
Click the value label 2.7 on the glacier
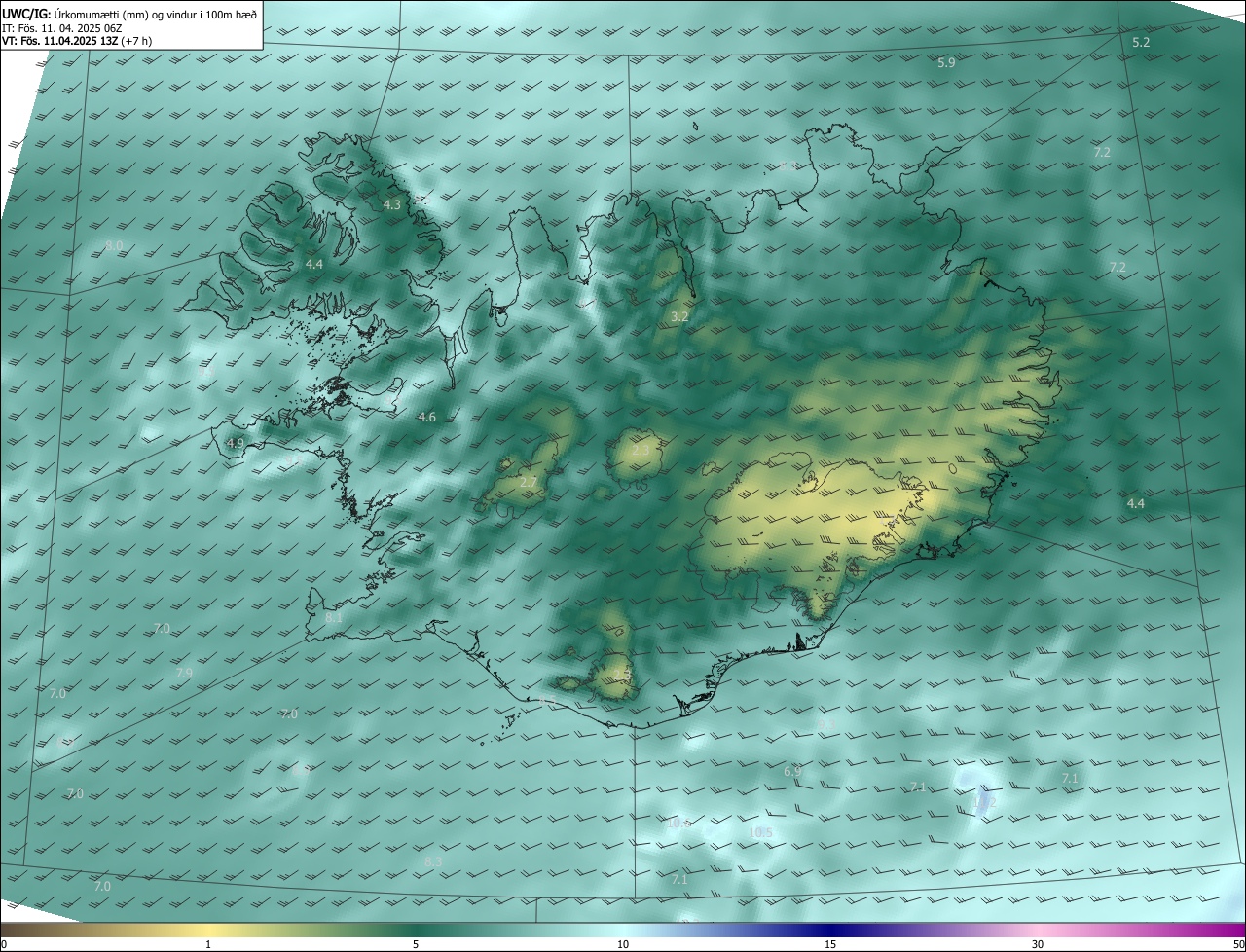[530, 483]
